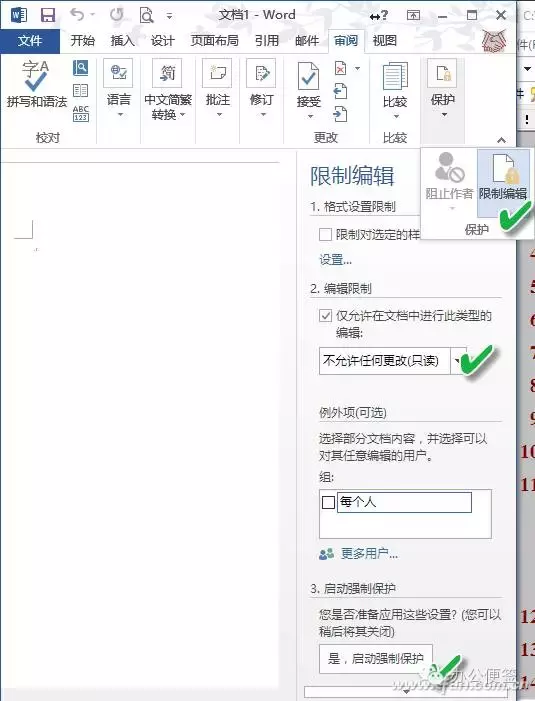535x701 pixels.
Task: Expand the 语言 dropdown arrow
Action: [x=119, y=115]
